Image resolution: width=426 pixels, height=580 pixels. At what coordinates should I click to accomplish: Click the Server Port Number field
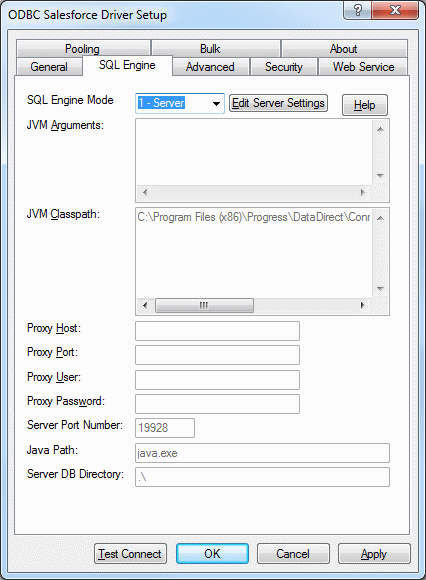[x=165, y=428]
